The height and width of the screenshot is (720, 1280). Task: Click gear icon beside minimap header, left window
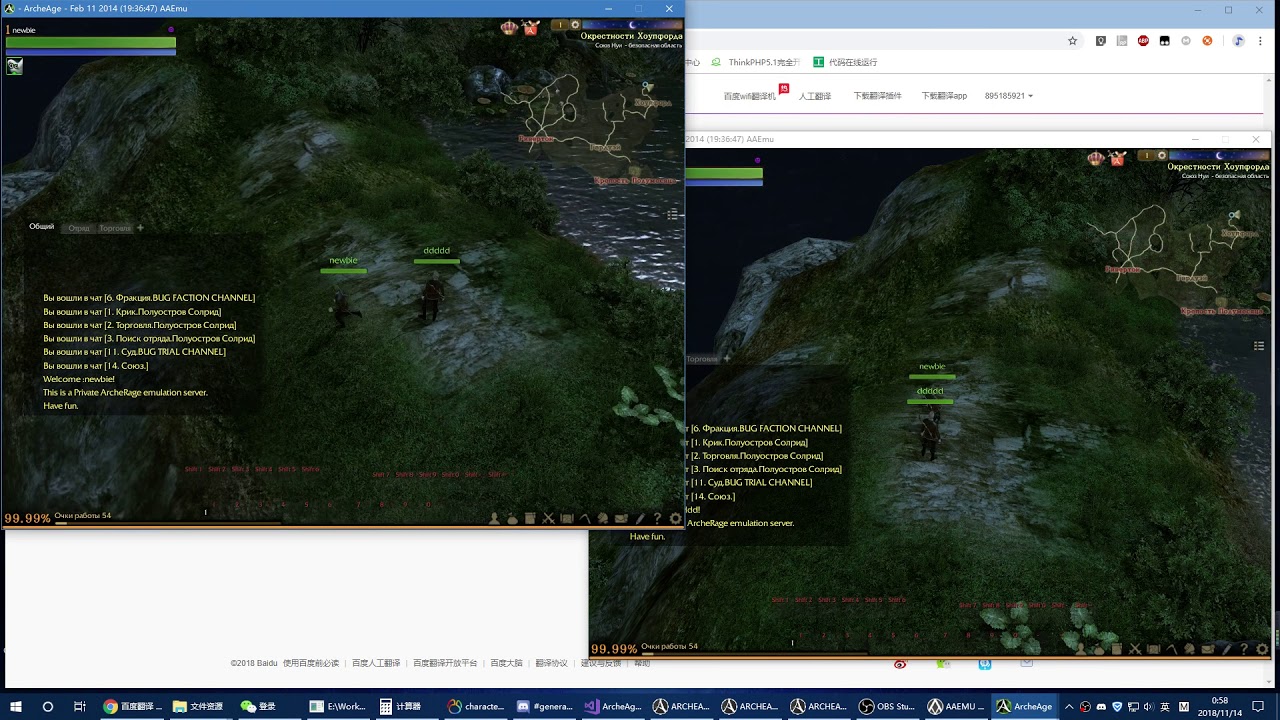point(575,25)
